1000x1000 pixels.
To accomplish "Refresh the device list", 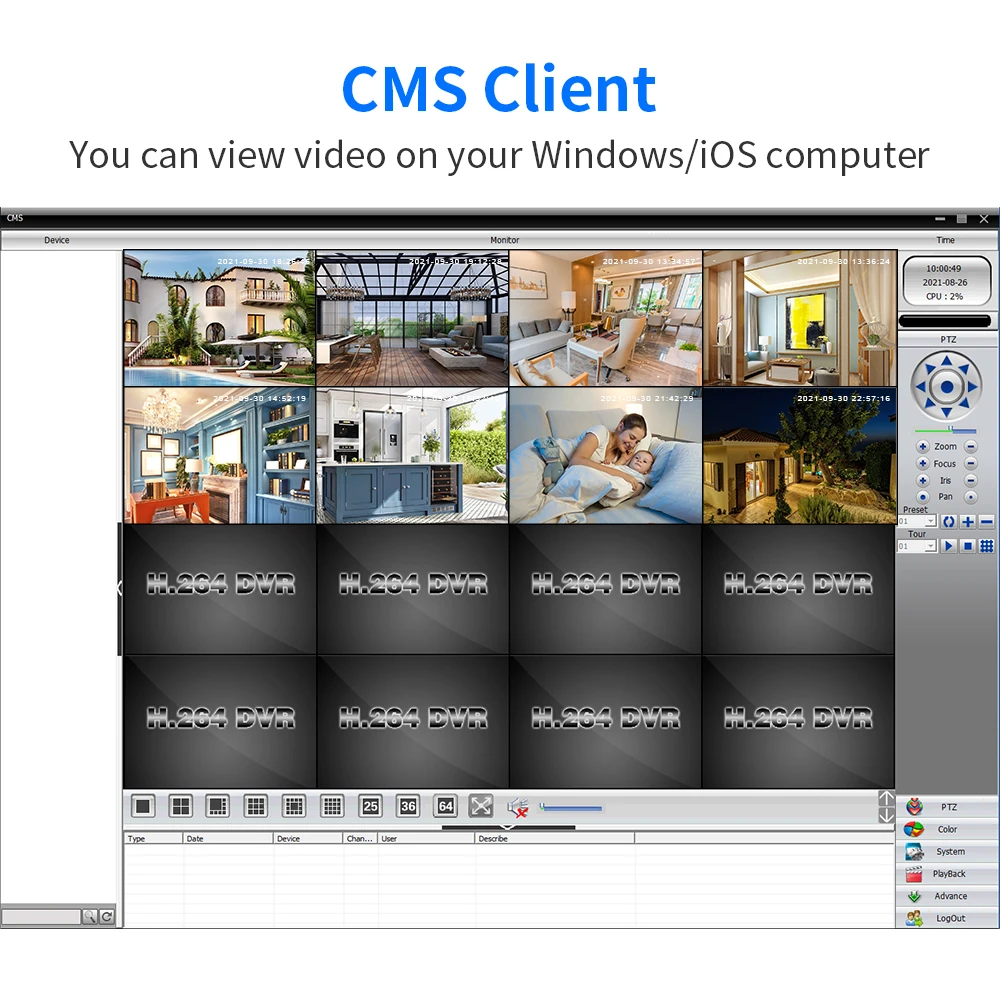I will coord(107,917).
